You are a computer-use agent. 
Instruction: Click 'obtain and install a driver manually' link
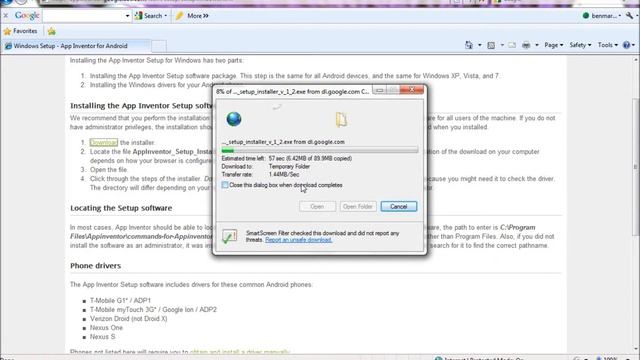(240, 352)
